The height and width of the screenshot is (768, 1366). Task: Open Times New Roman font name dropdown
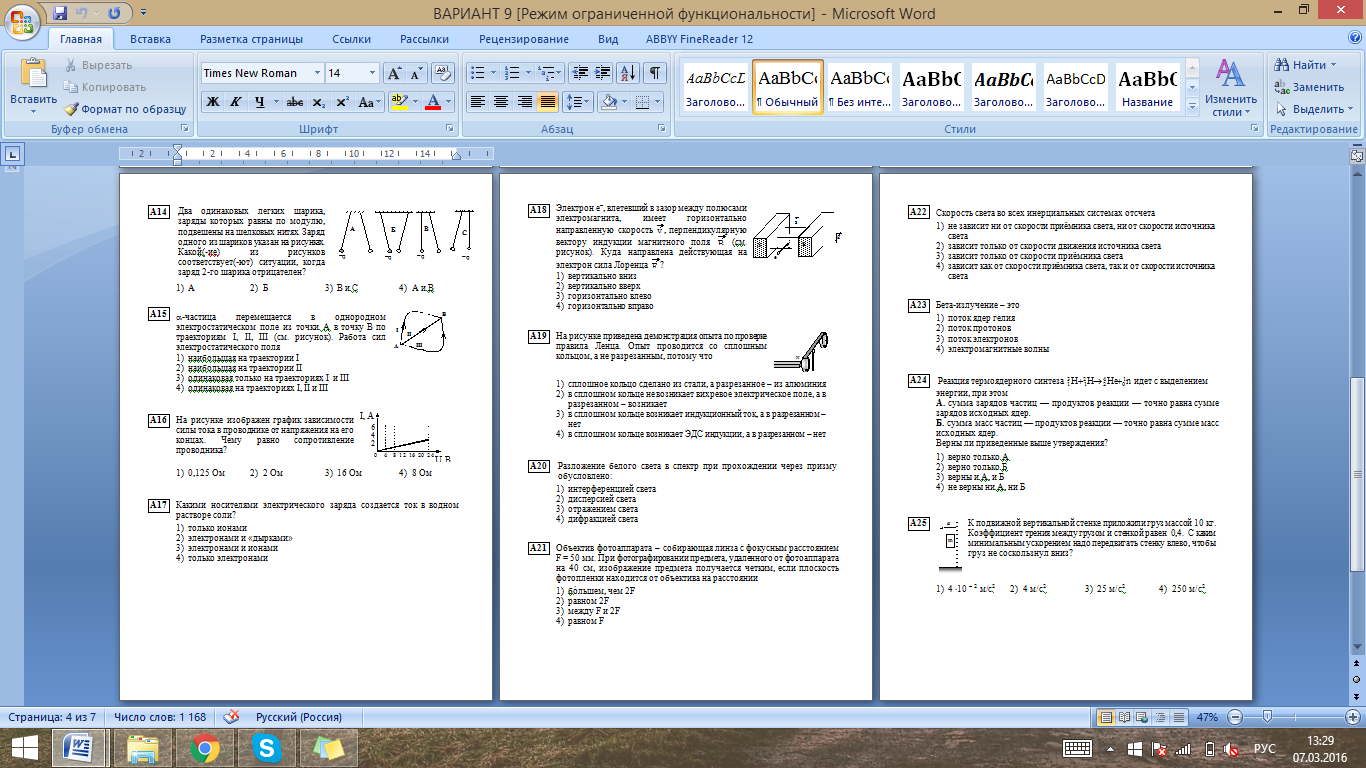317,73
